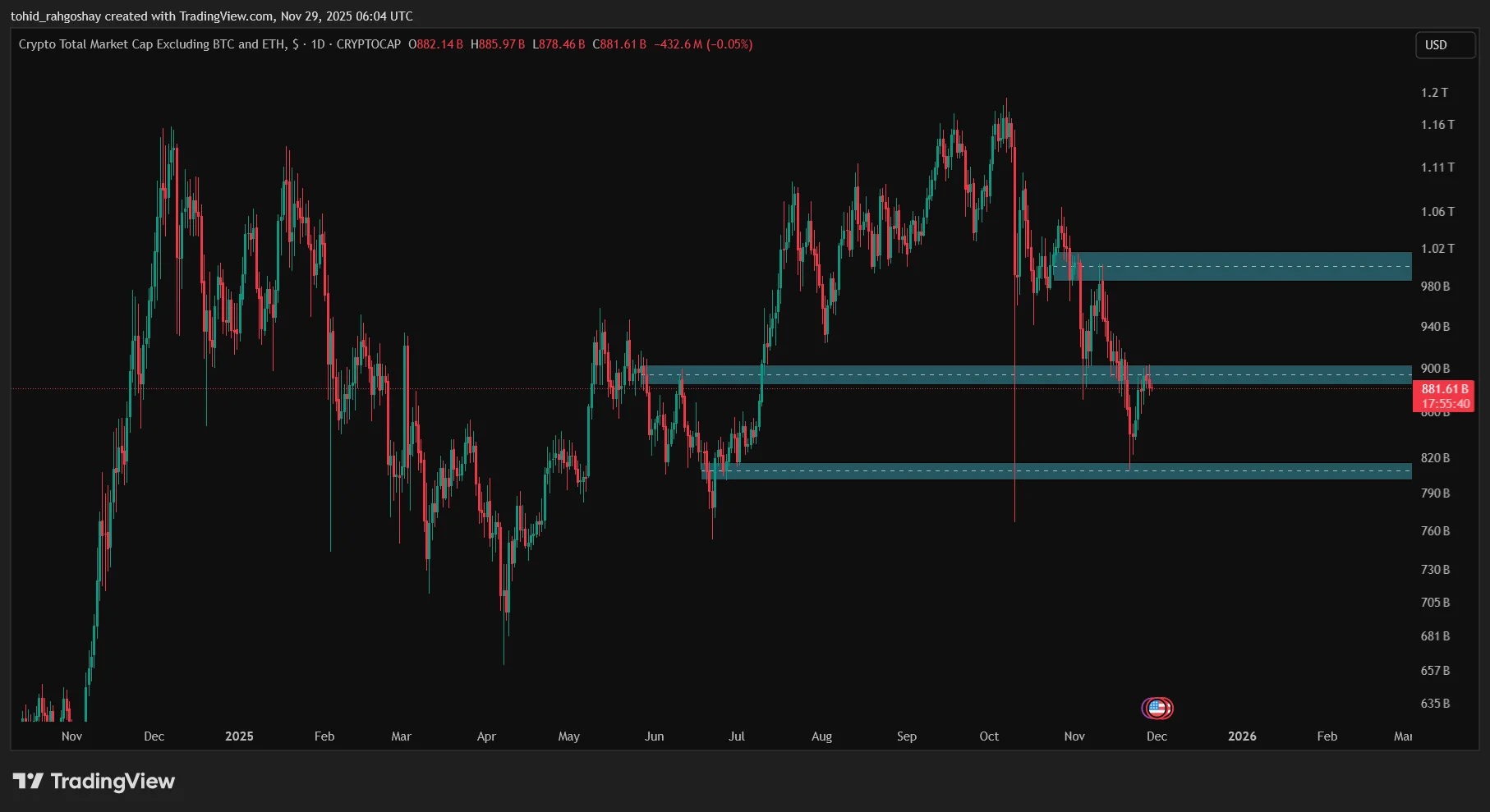Viewport: 1490px width, 812px height.
Task: Select the upper teal resistance zone near 1.02 T
Action: [1232, 267]
